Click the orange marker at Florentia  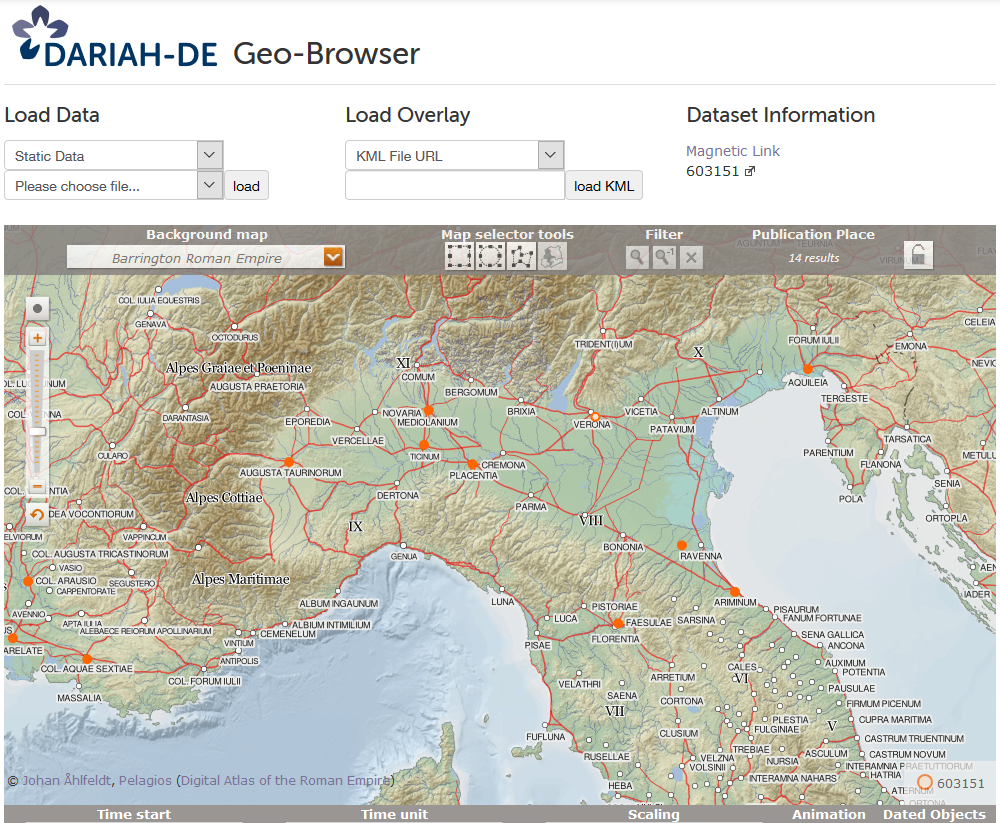click(617, 623)
